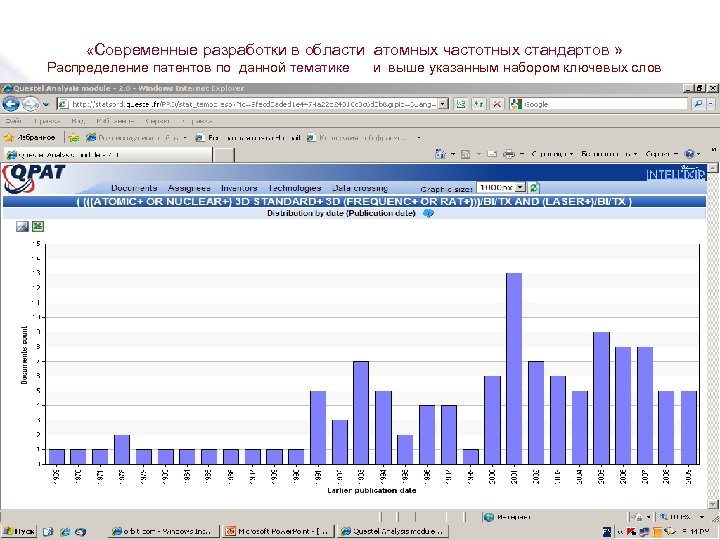The image size is (720, 540).
Task: Switch to Microsoft PowerPoint on the taskbar
Action: 277,532
